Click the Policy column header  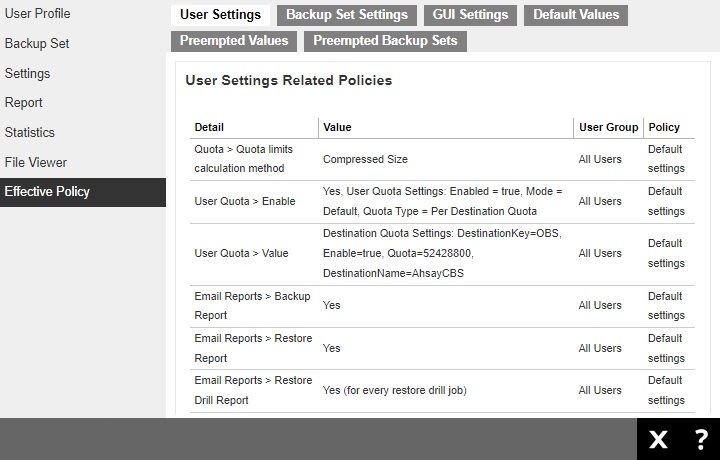(x=664, y=127)
